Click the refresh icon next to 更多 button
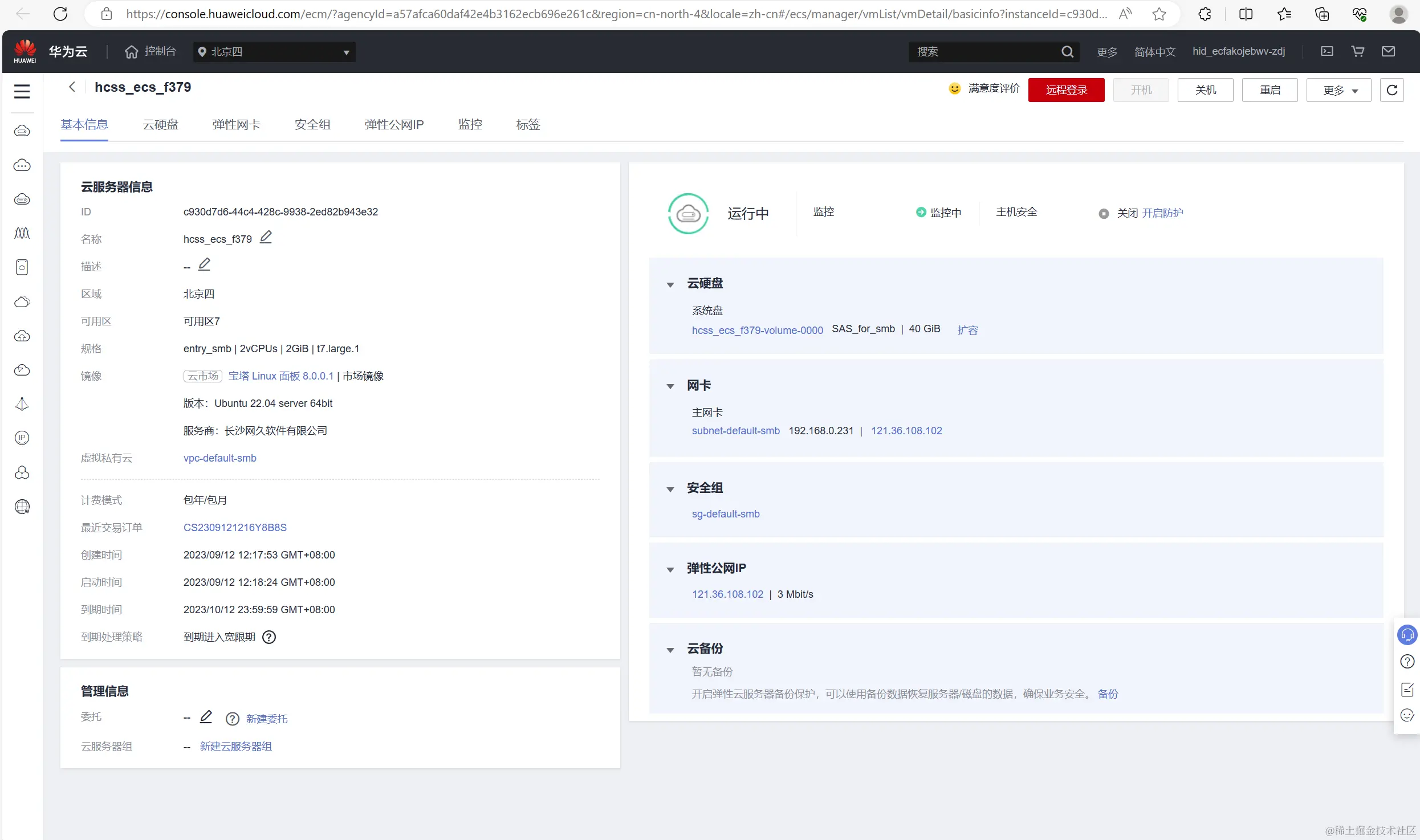The image size is (1420, 840). (1391, 90)
